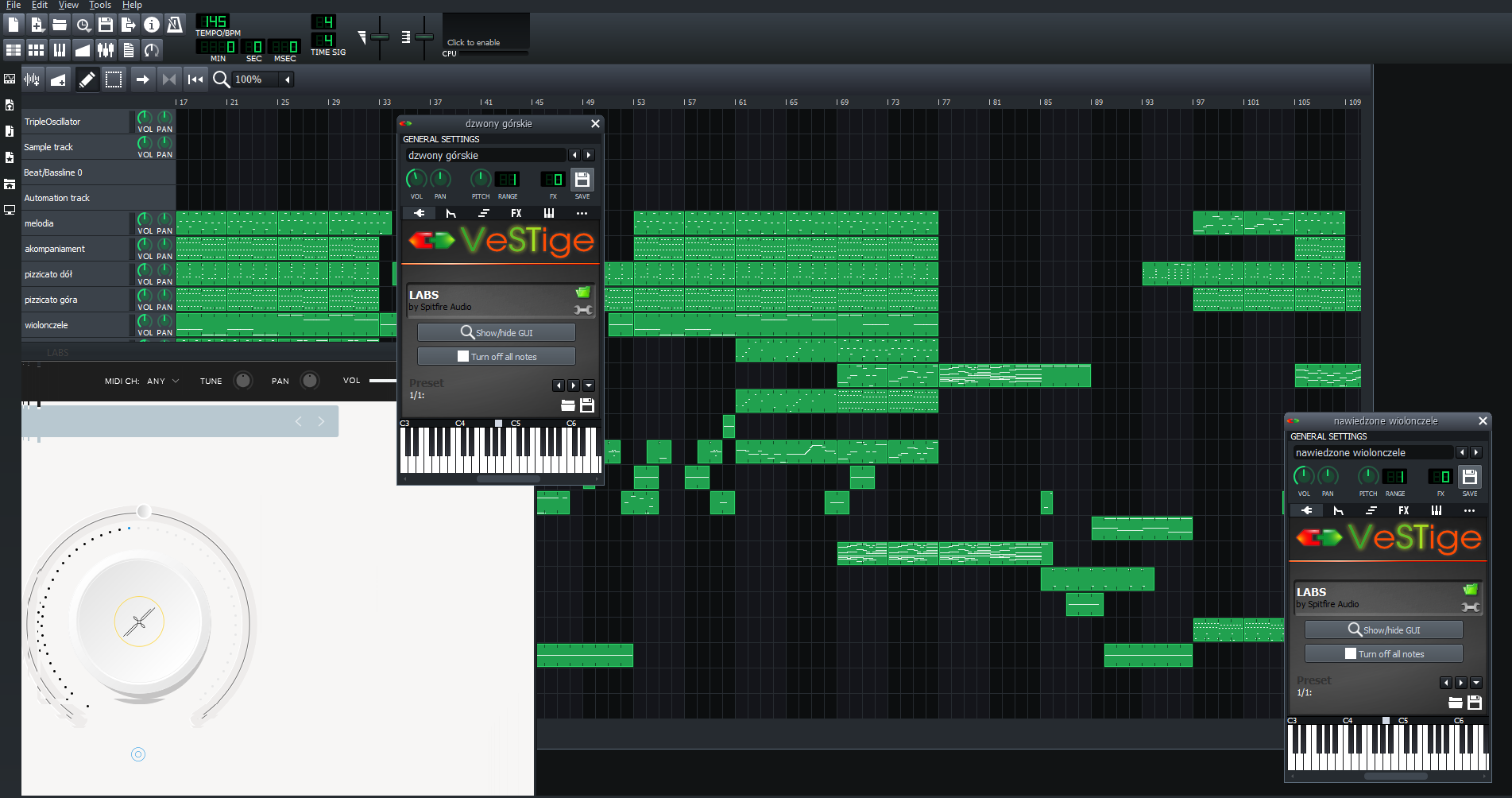Add a new automation track

tap(58, 79)
